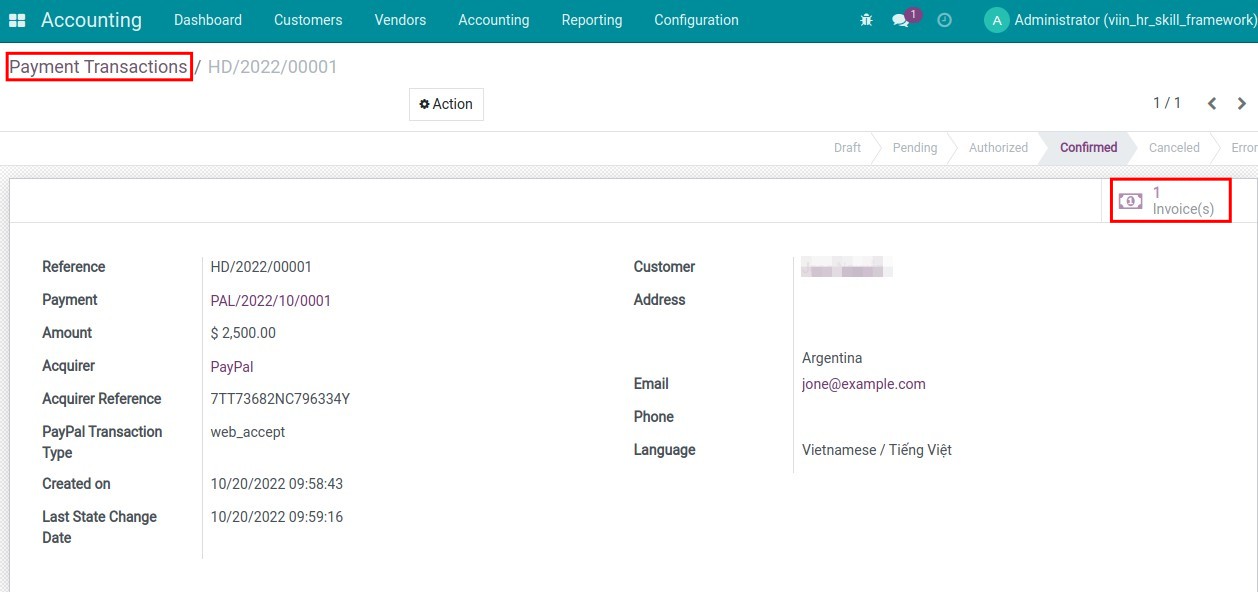Go back to Payment Transactions breadcrumb
The image size is (1258, 592).
[96, 66]
